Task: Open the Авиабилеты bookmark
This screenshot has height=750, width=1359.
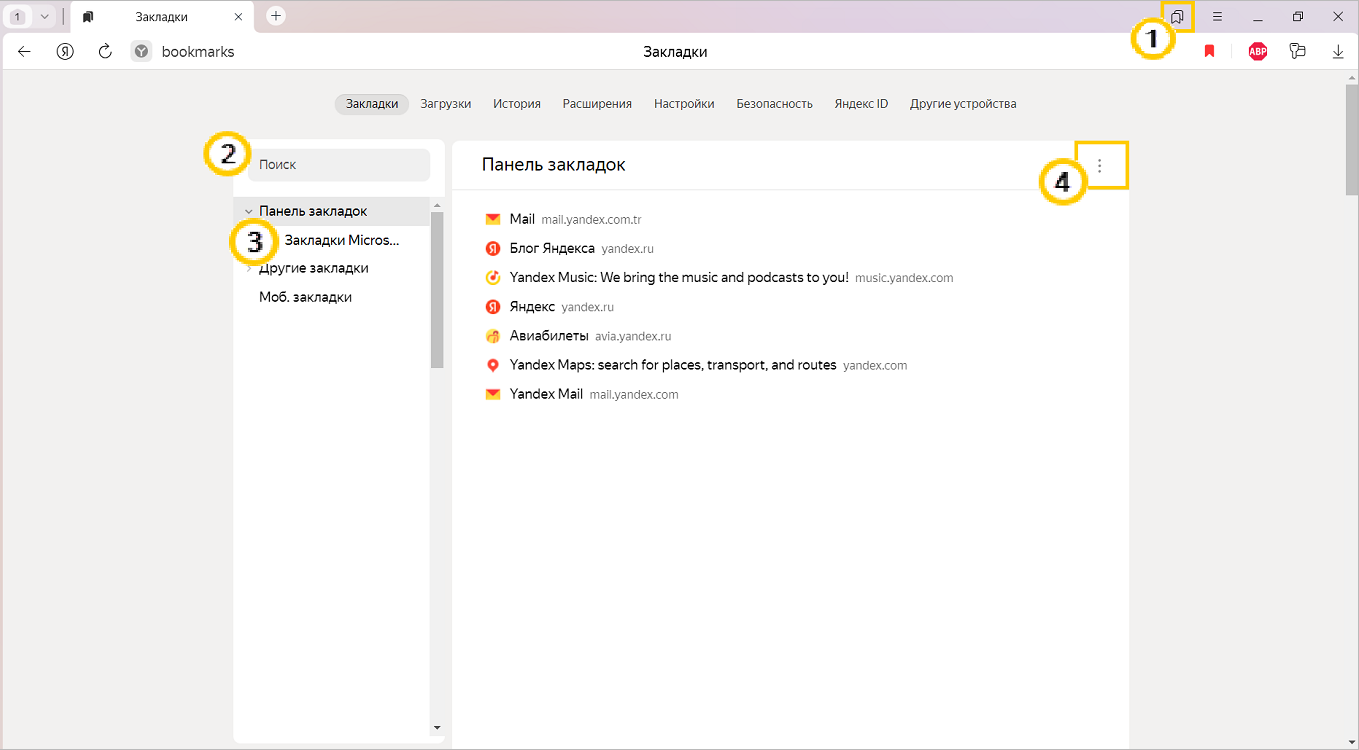Action: pos(549,336)
